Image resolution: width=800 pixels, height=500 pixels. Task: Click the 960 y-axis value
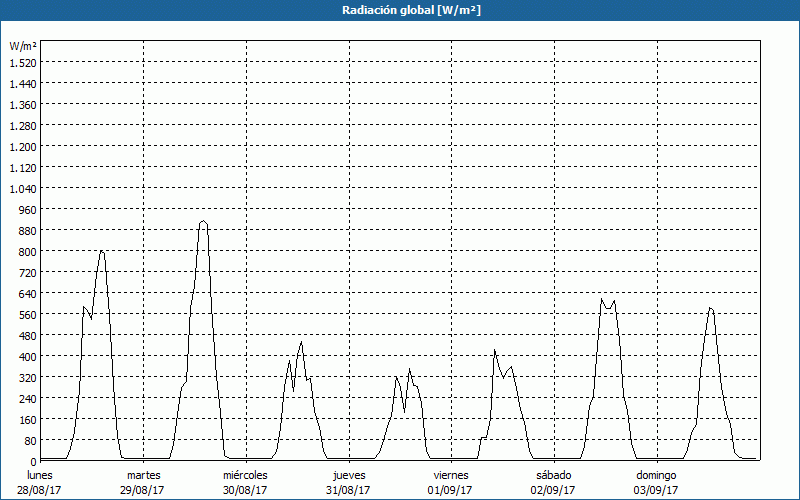point(28,210)
